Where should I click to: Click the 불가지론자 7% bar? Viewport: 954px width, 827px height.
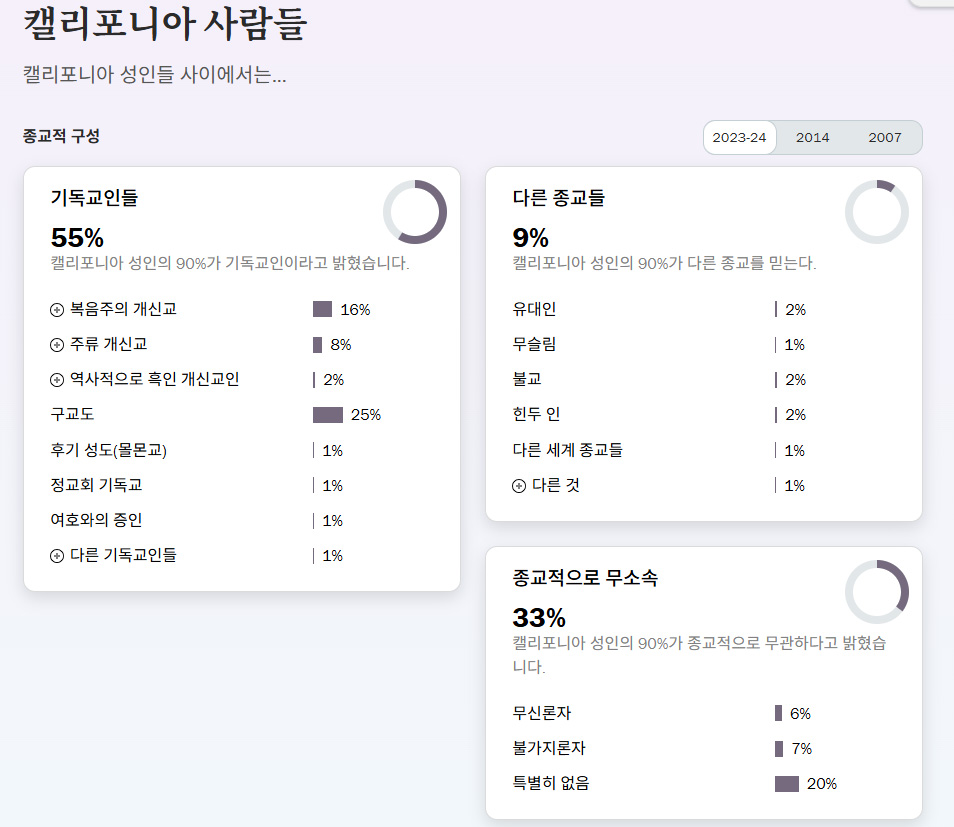[779, 749]
